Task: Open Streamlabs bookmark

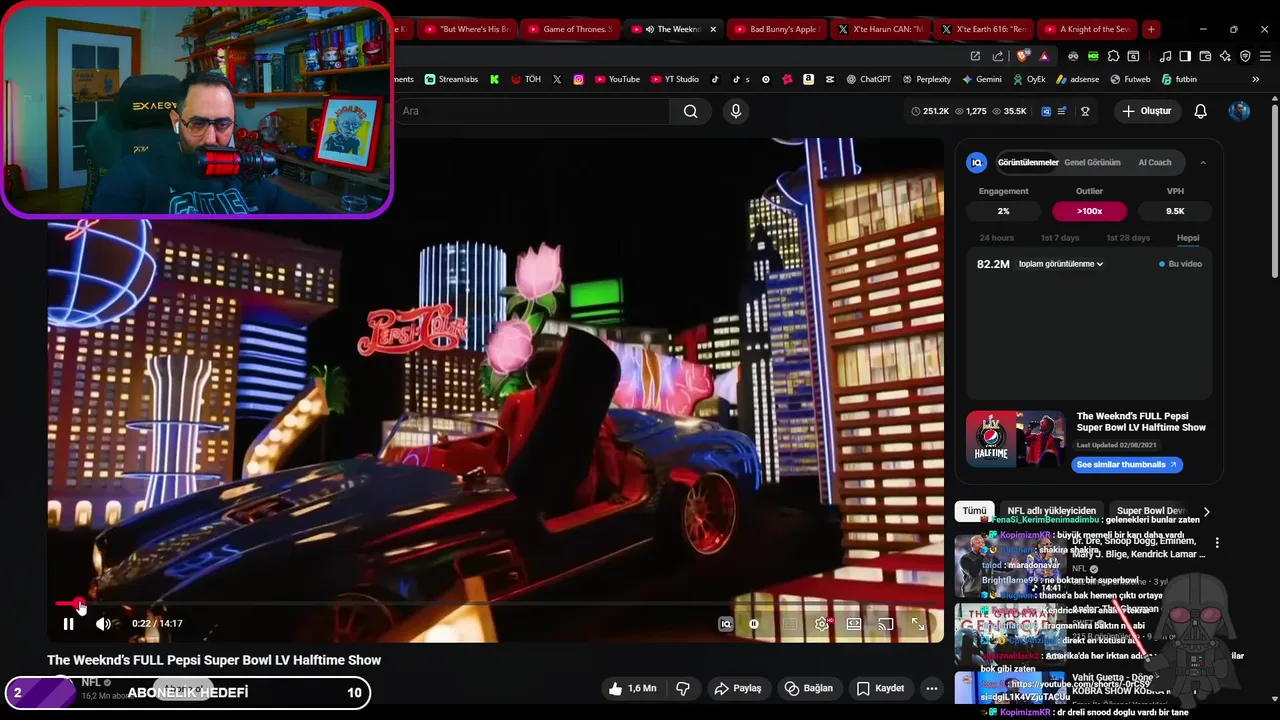Action: pos(451,79)
